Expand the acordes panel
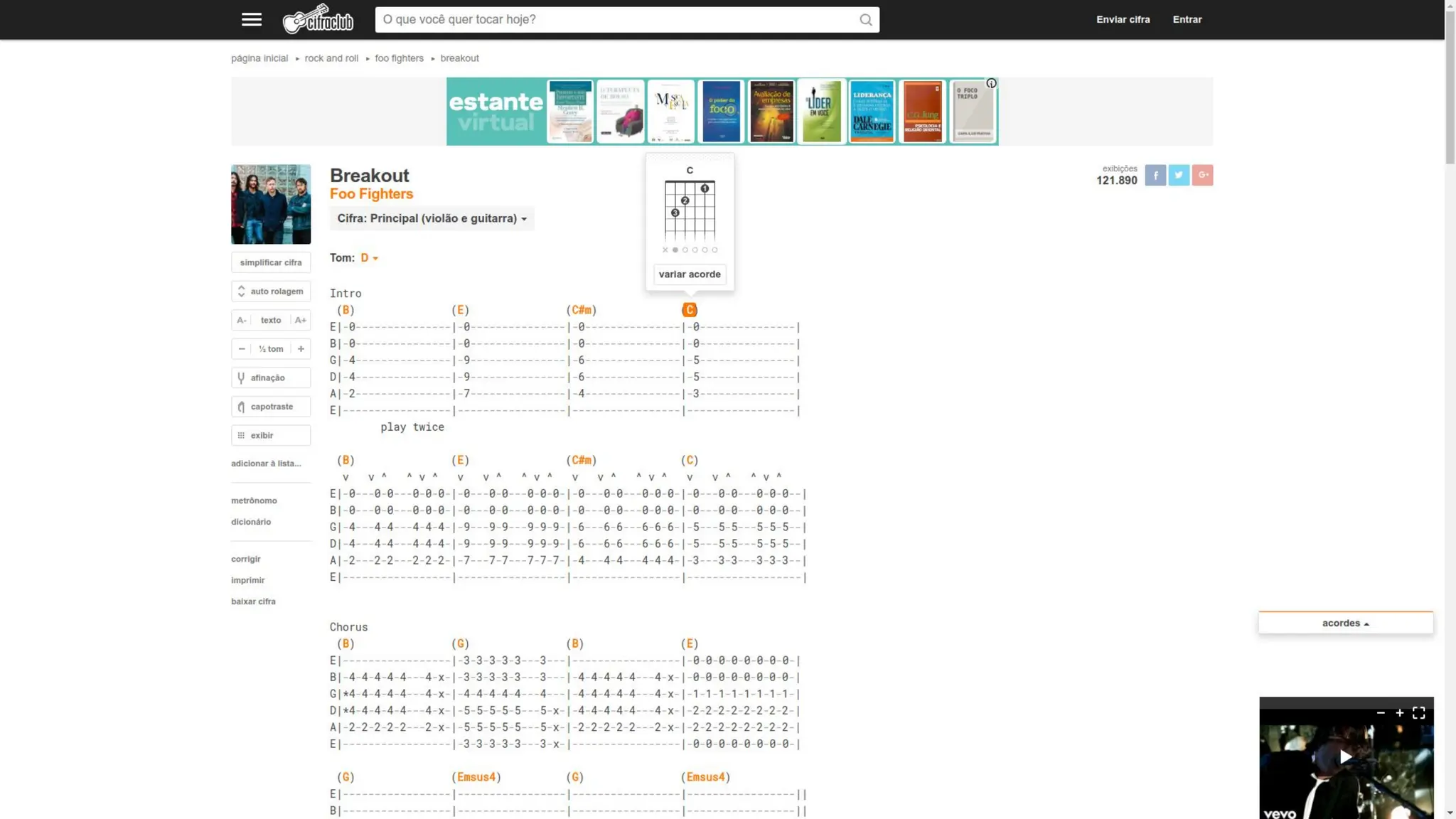This screenshot has width=1456, height=819. (x=1345, y=623)
